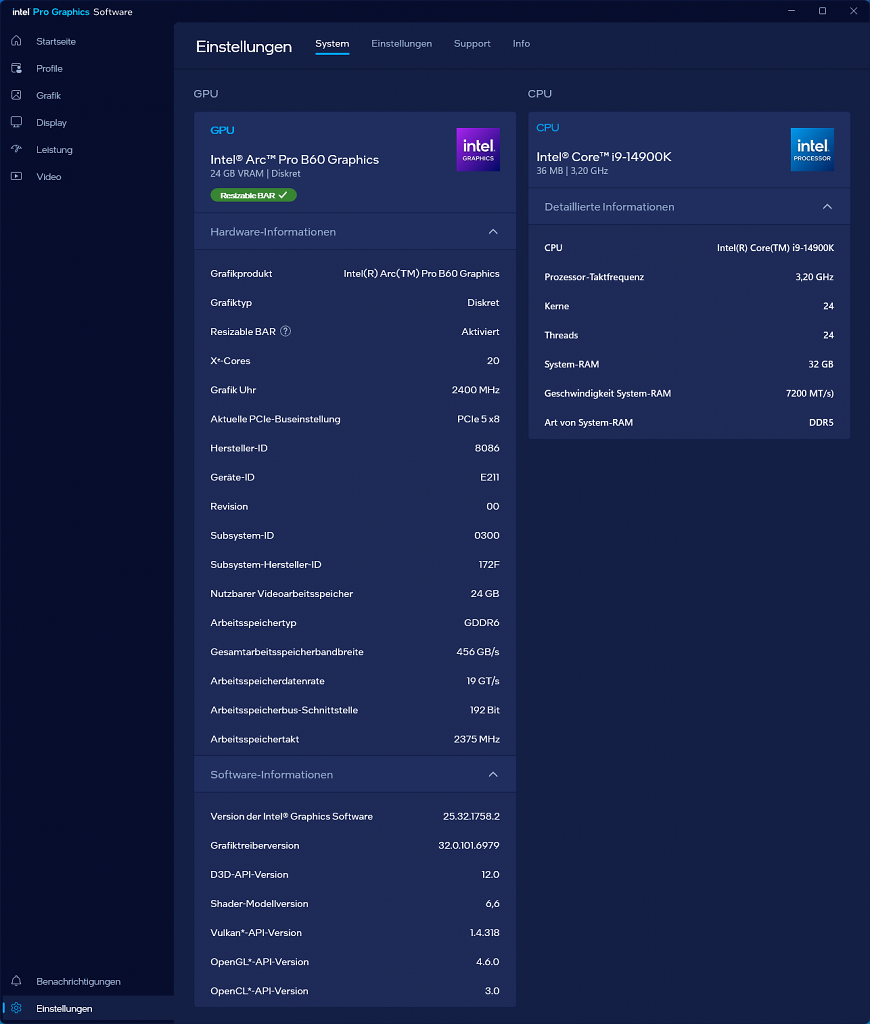Click the Video sidebar icon
870x1024 pixels.
click(x=16, y=176)
